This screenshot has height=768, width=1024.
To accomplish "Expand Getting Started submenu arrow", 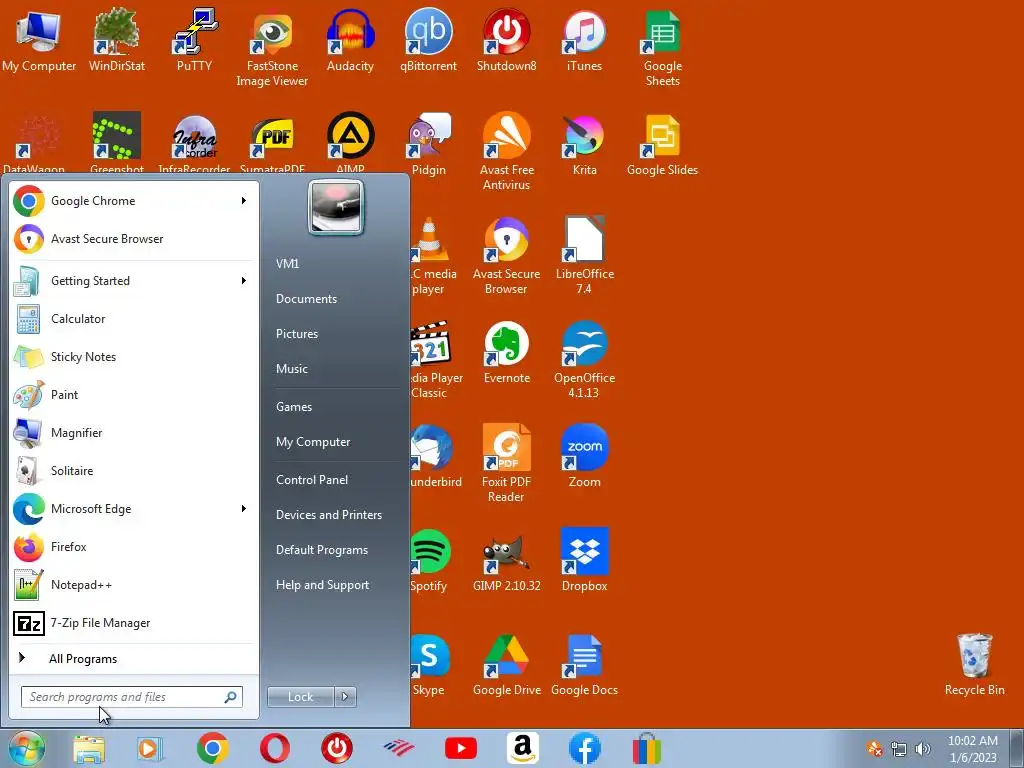I will (244, 281).
